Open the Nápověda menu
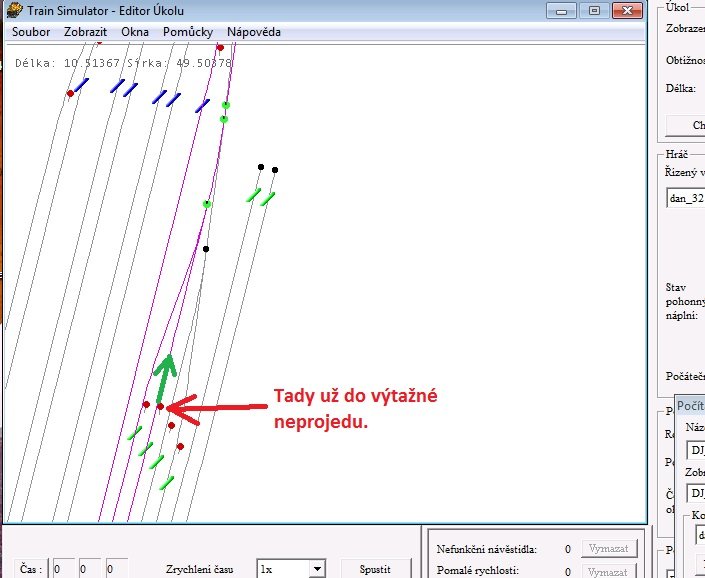This screenshot has width=705, height=578. pos(254,32)
